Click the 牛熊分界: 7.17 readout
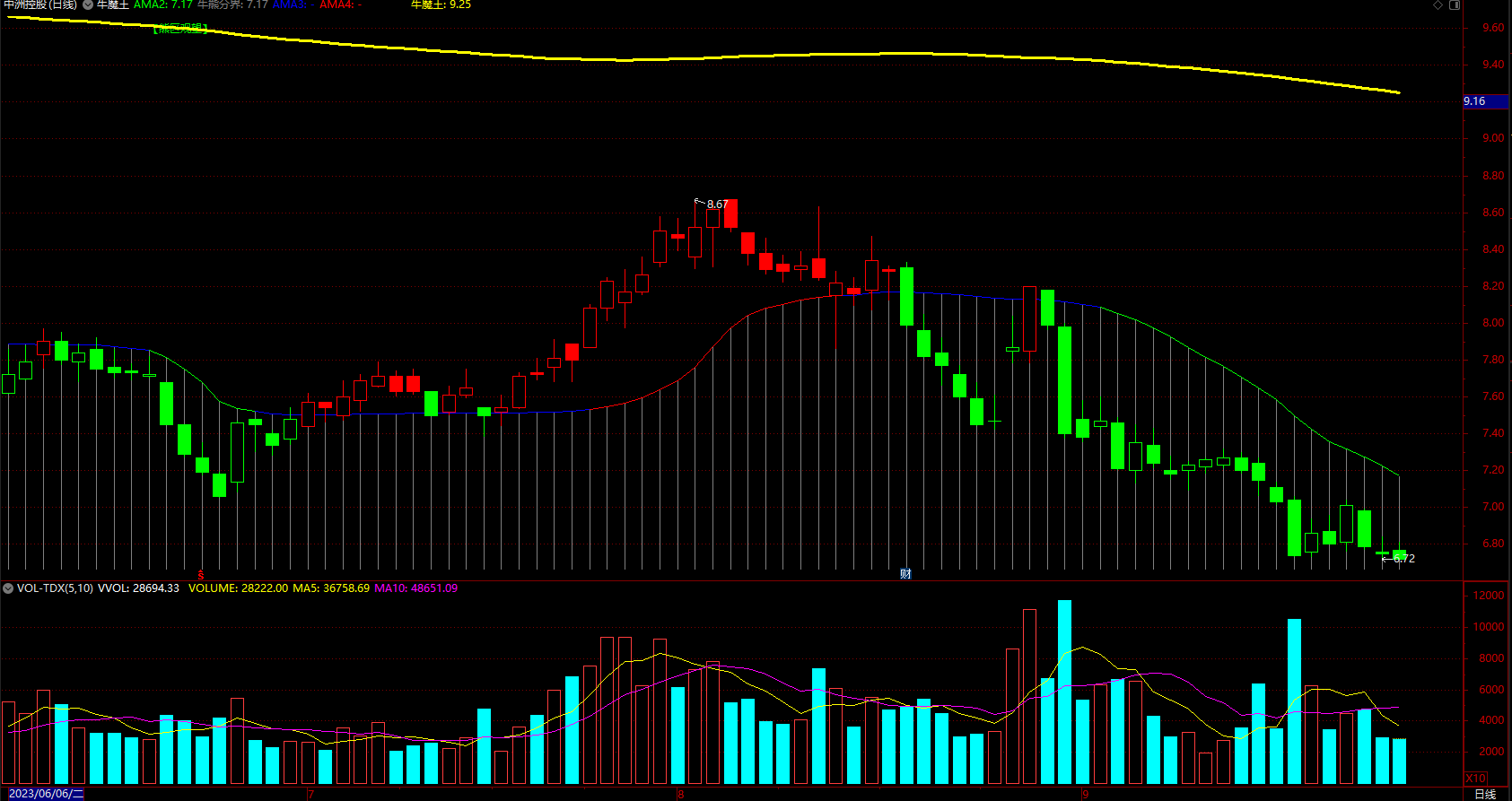The width and height of the screenshot is (1512, 801). coord(232,4)
